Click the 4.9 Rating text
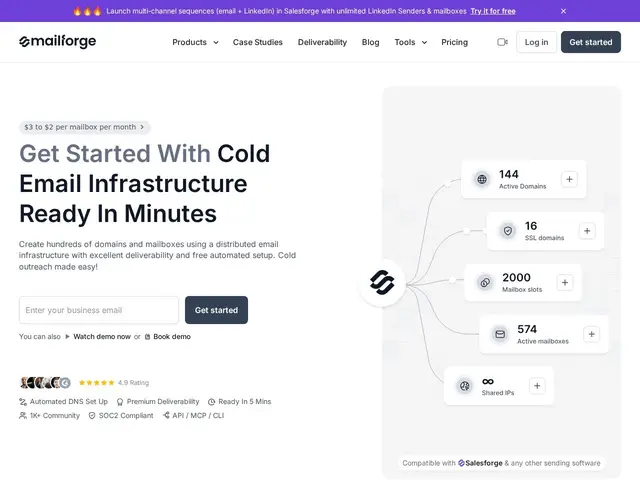 point(133,383)
